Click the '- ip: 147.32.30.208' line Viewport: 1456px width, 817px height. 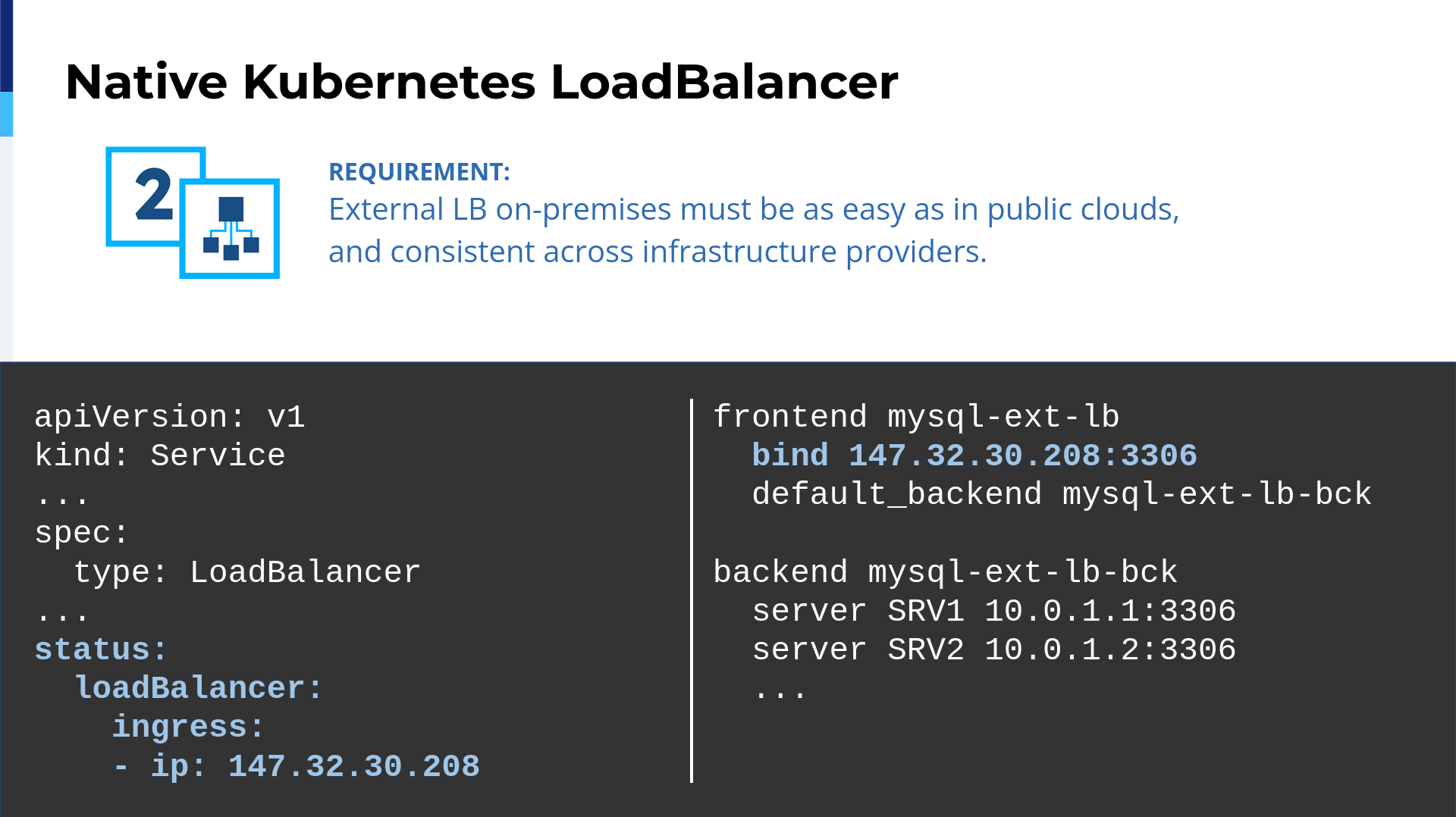click(x=296, y=766)
